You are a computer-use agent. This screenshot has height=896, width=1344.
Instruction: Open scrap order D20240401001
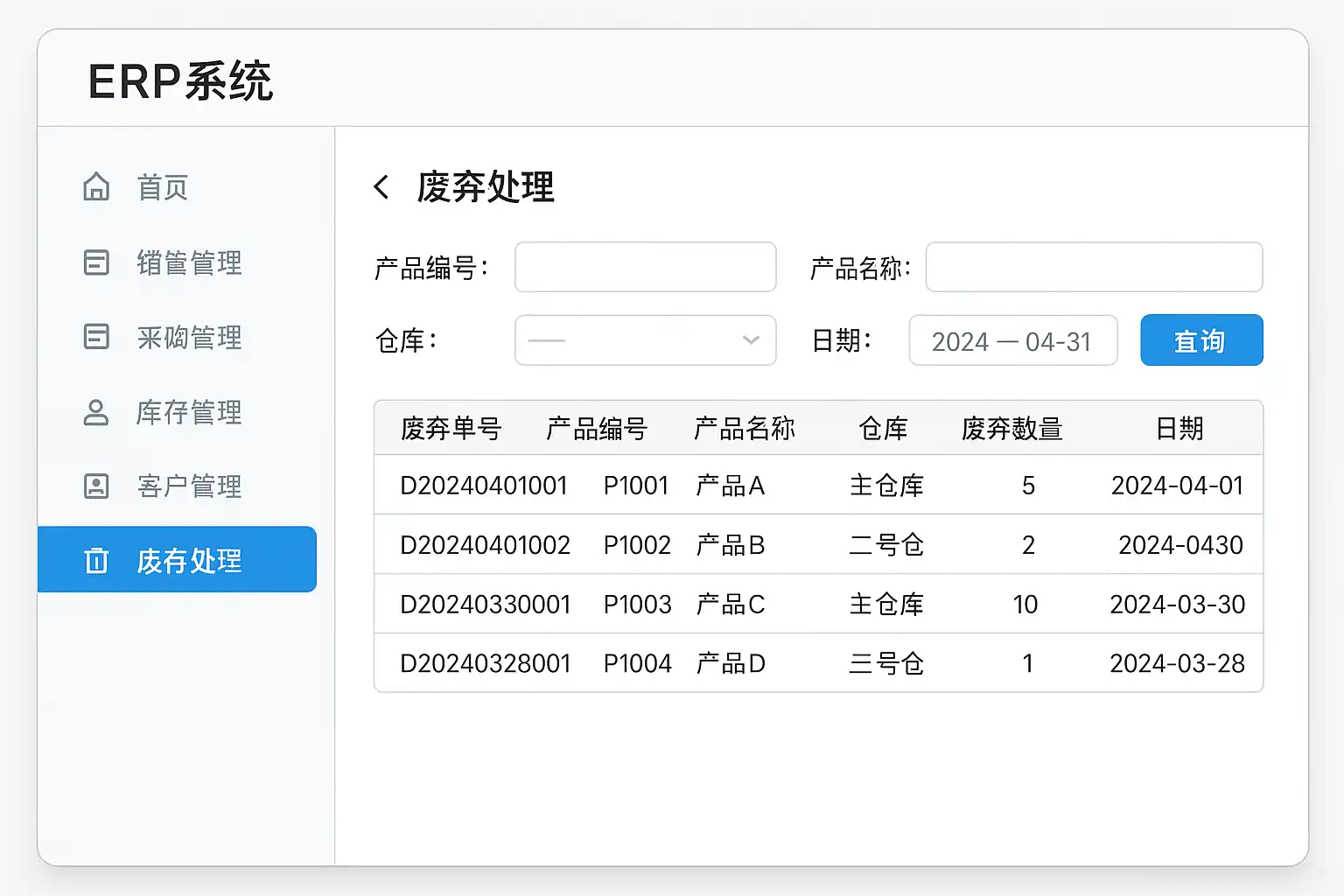484,486
